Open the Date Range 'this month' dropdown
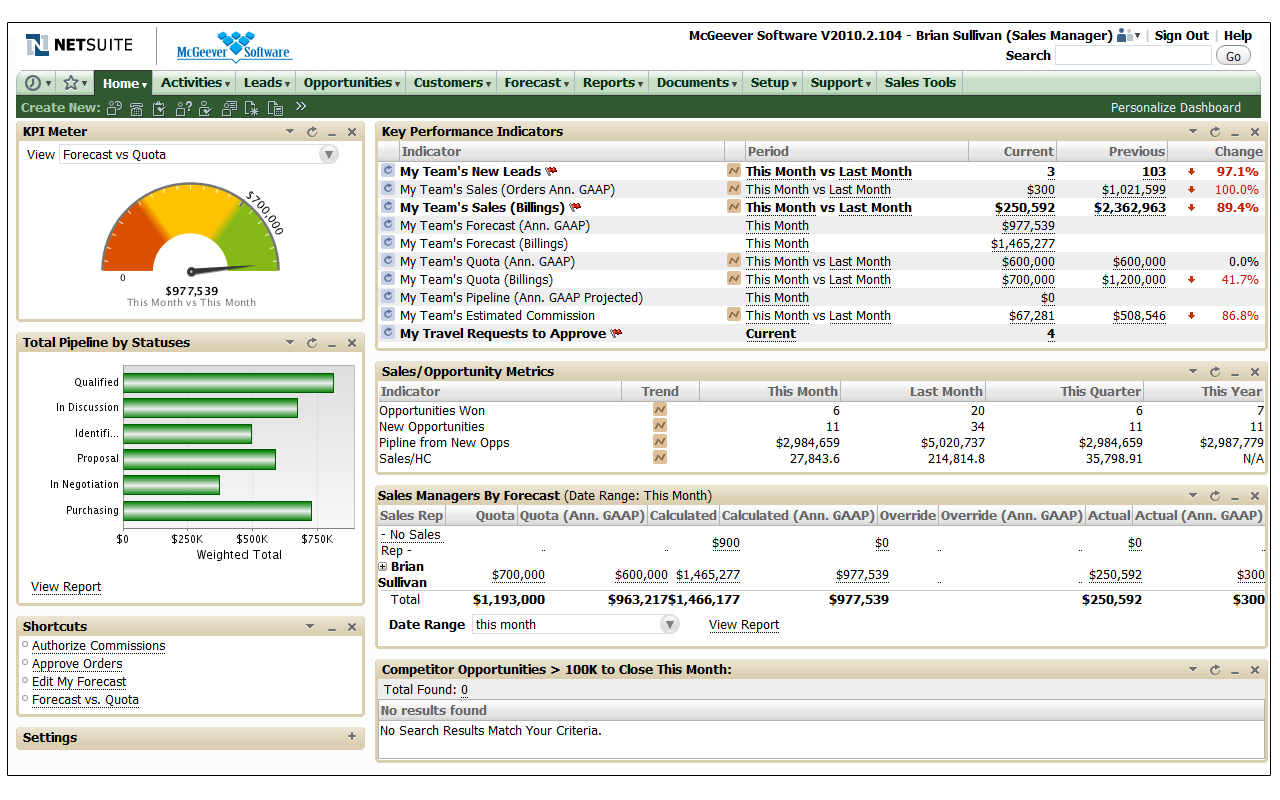1280x800 pixels. click(x=669, y=624)
